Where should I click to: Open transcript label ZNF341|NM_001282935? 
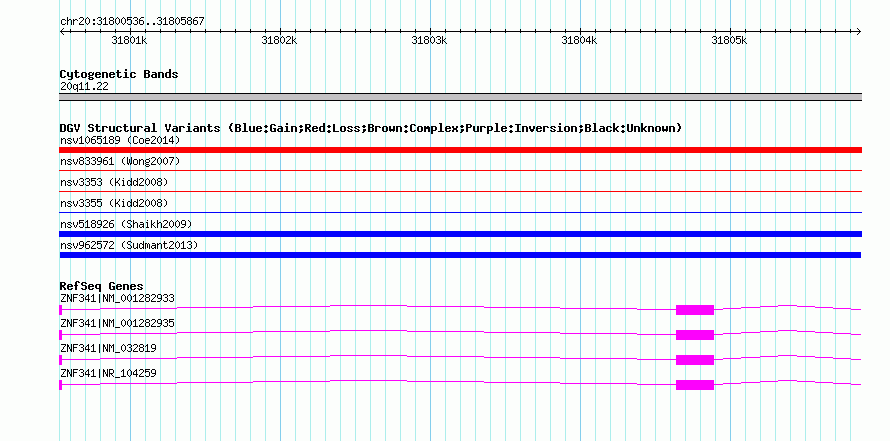(117, 323)
